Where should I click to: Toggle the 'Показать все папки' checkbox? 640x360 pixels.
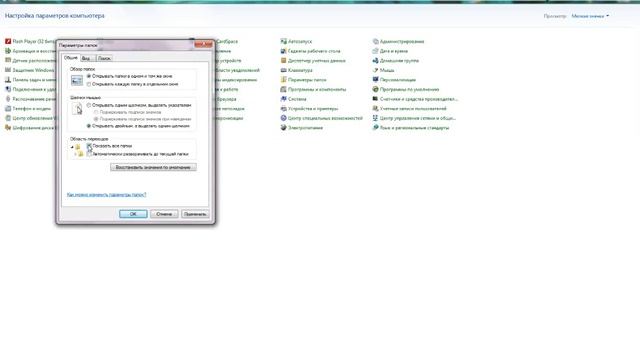tap(89, 146)
